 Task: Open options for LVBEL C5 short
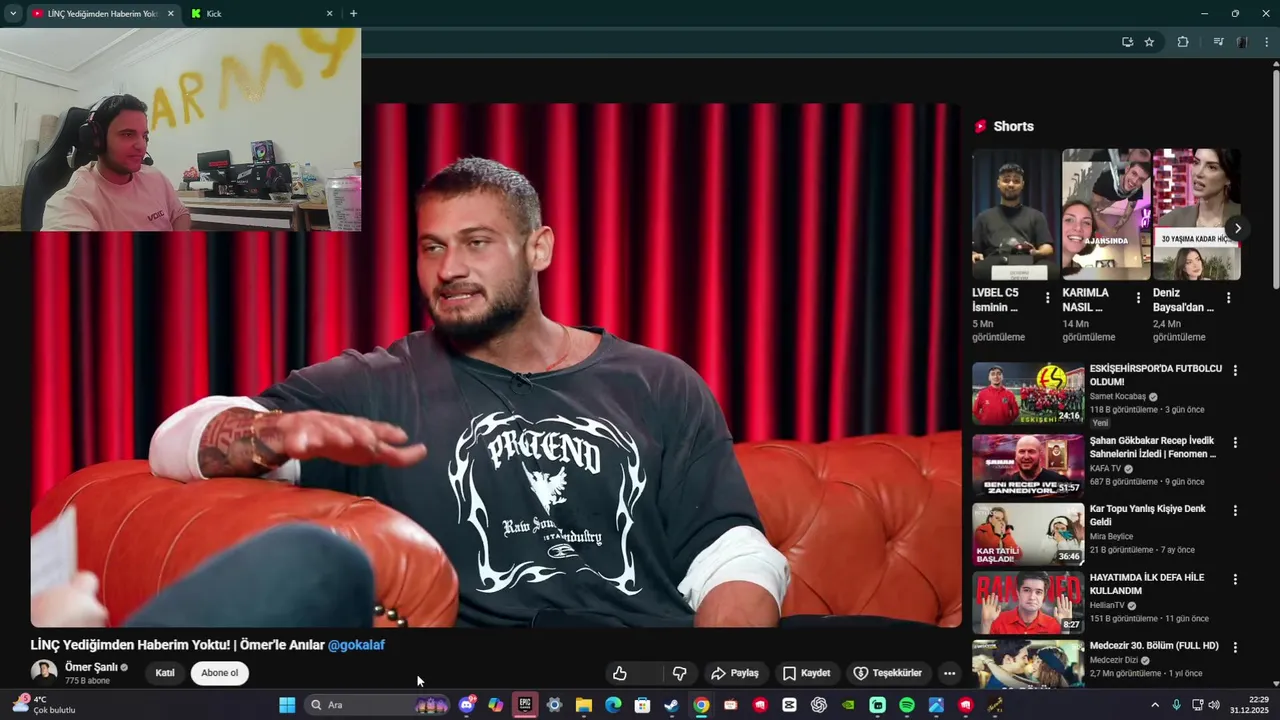click(x=1047, y=298)
